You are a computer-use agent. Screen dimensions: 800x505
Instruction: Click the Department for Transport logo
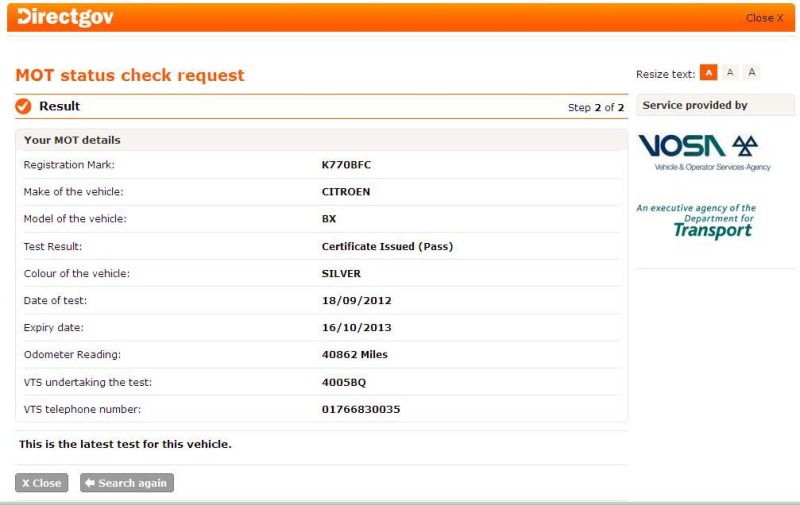(x=695, y=221)
